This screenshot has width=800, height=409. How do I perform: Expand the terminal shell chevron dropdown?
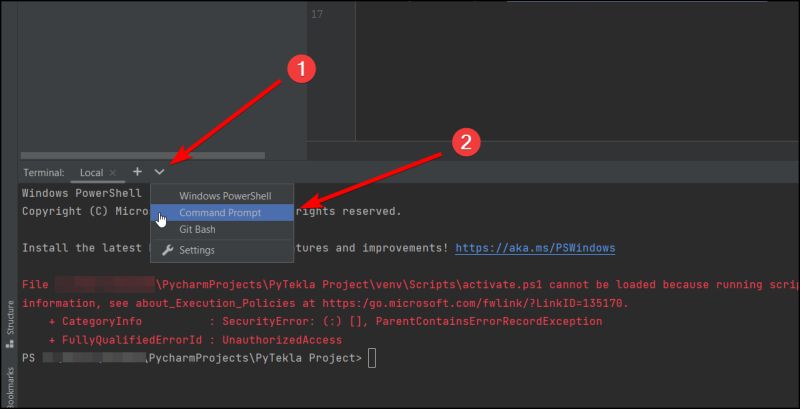(x=159, y=172)
